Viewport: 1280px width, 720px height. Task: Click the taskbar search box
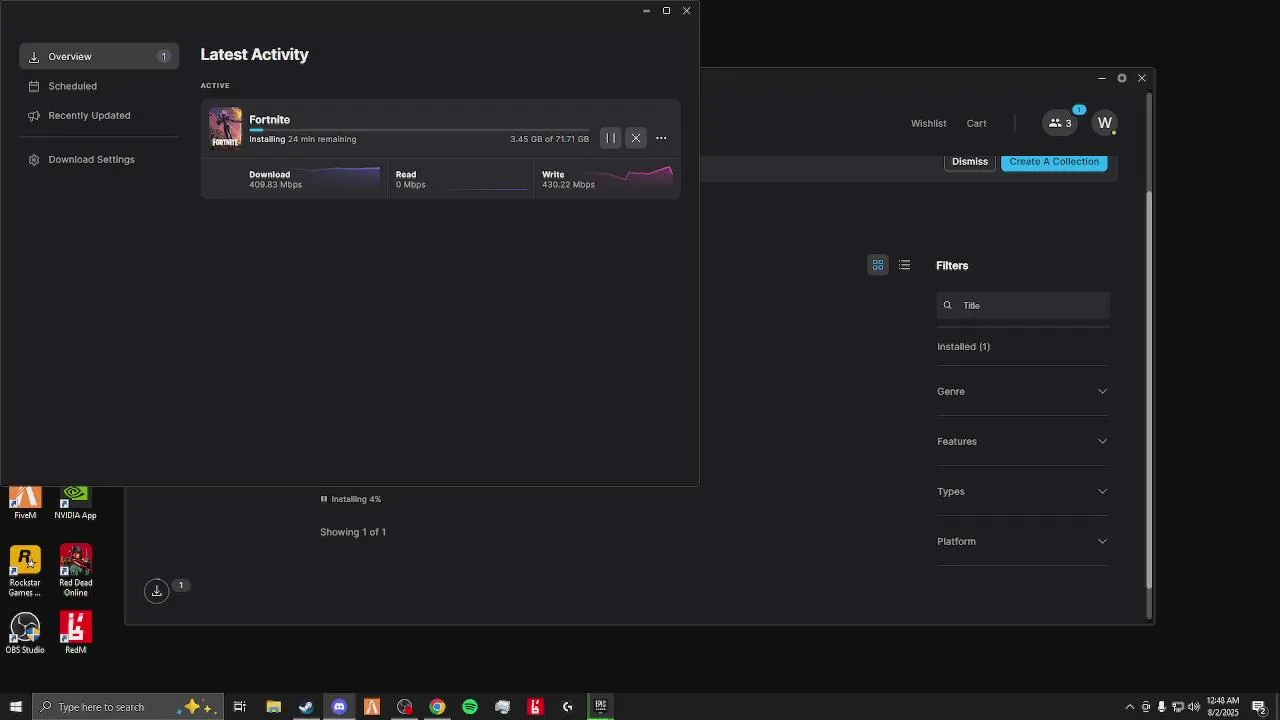point(128,707)
